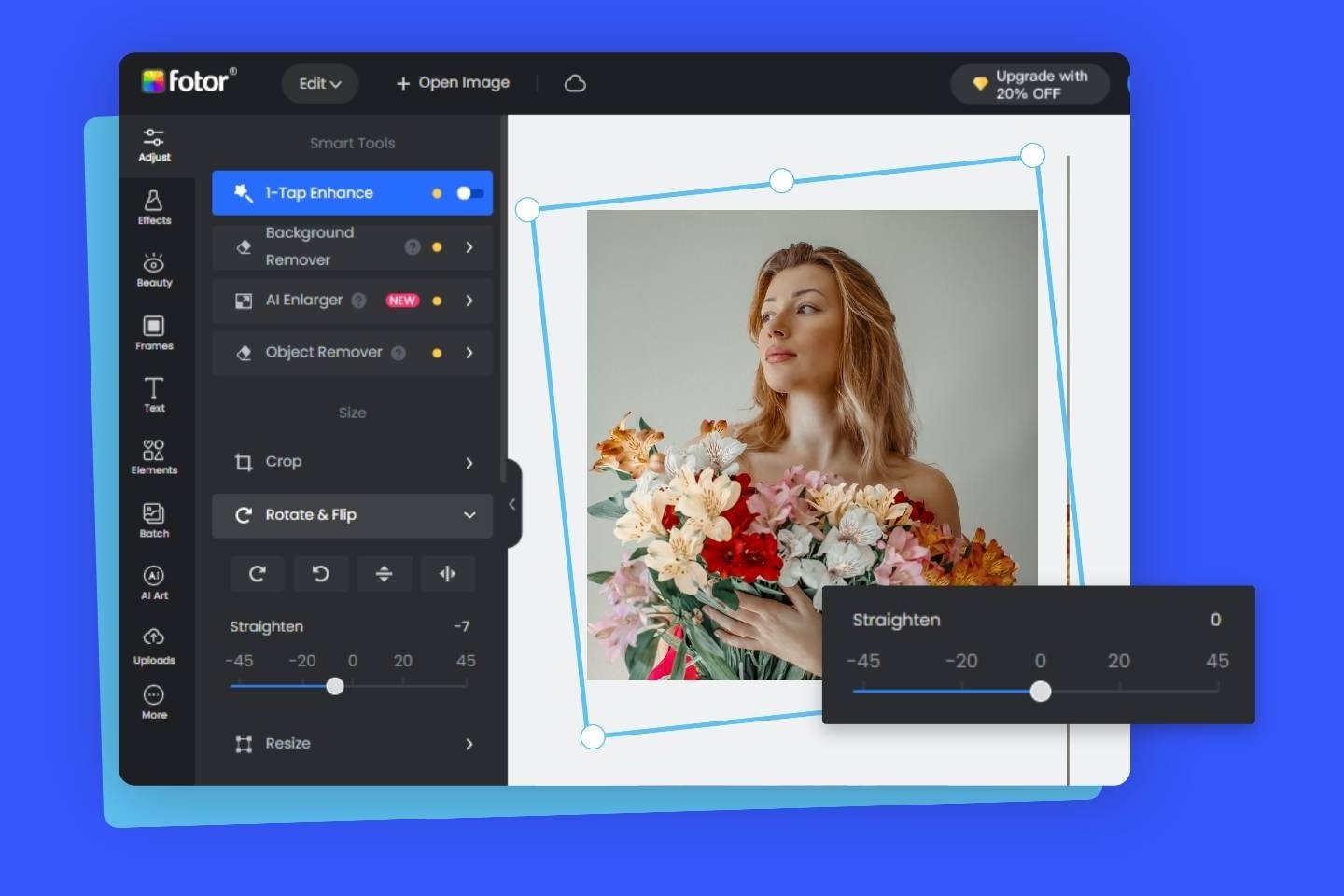Screen dimensions: 1344x896
Task: Collapse the Rotate & Flip section
Action: [x=469, y=515]
